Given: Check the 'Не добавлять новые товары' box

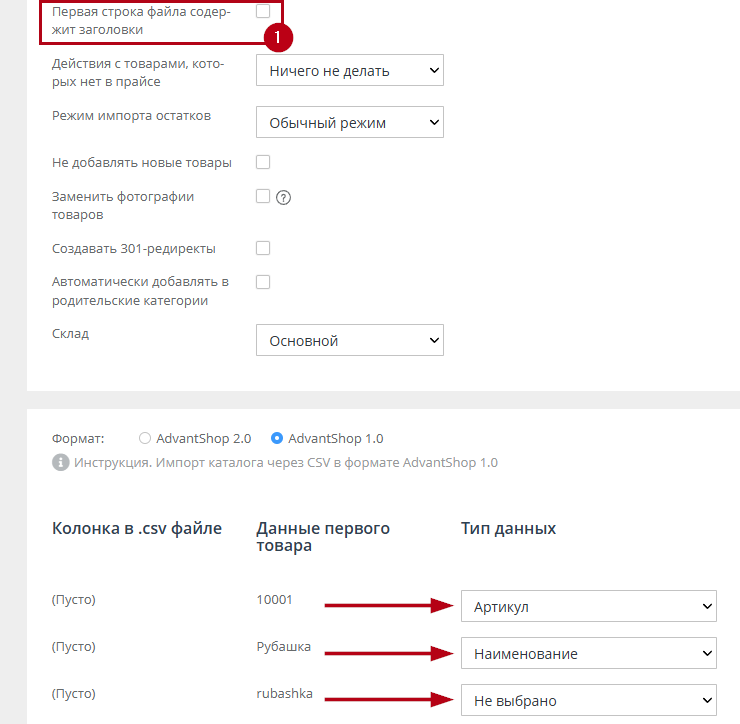Looking at the screenshot, I should [263, 162].
